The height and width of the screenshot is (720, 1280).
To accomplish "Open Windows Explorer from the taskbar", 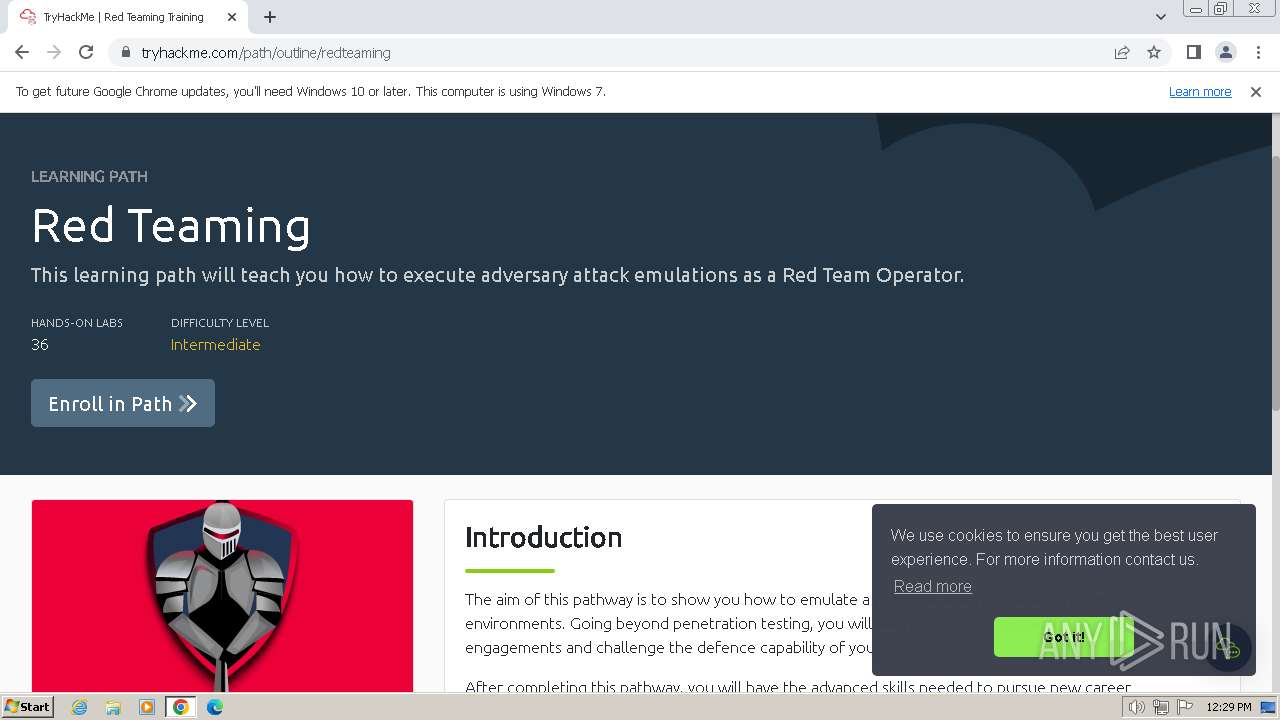I will click(113, 707).
